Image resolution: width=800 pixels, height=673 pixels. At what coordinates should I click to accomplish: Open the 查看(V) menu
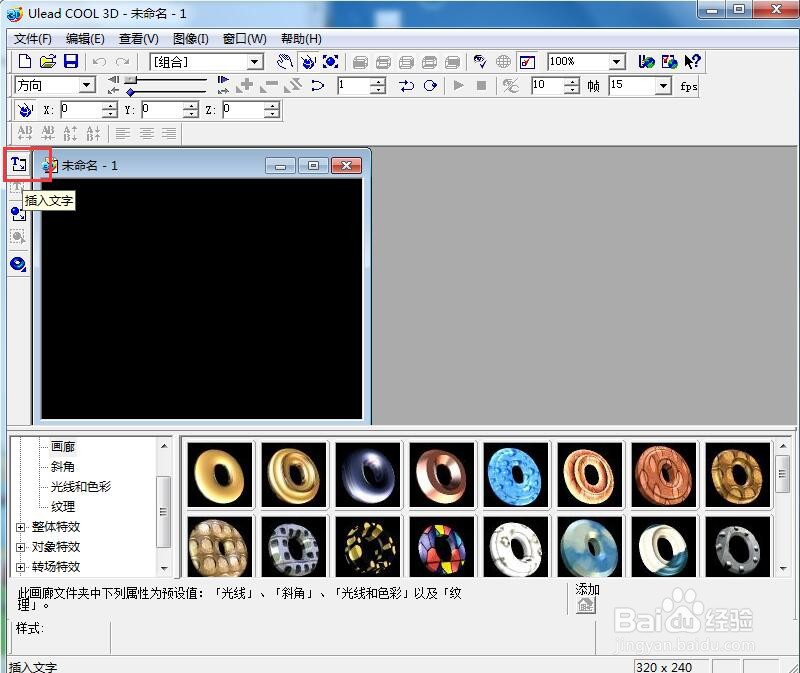point(138,39)
